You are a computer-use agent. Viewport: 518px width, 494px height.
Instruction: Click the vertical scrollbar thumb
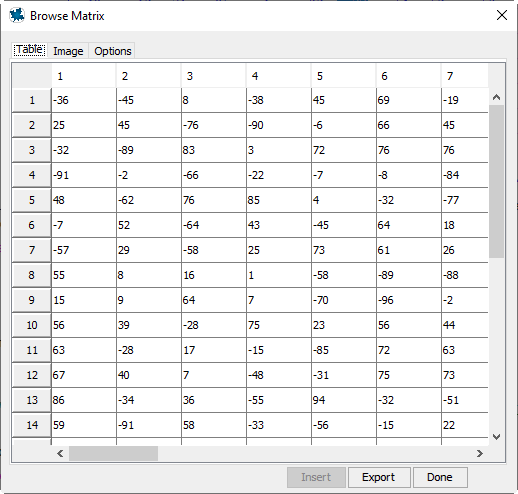tap(496, 181)
